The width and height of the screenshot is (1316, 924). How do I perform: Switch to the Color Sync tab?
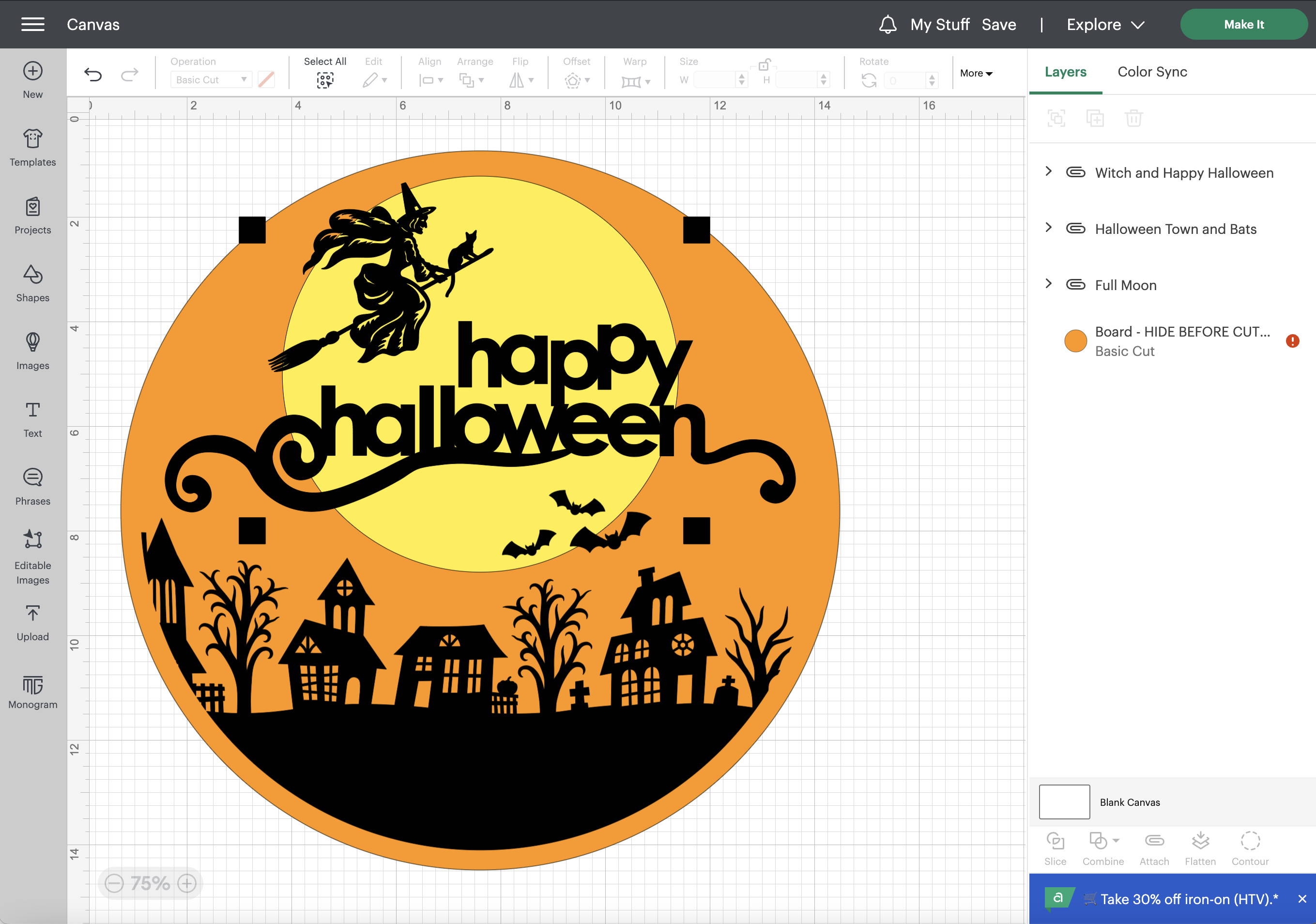tap(1152, 72)
